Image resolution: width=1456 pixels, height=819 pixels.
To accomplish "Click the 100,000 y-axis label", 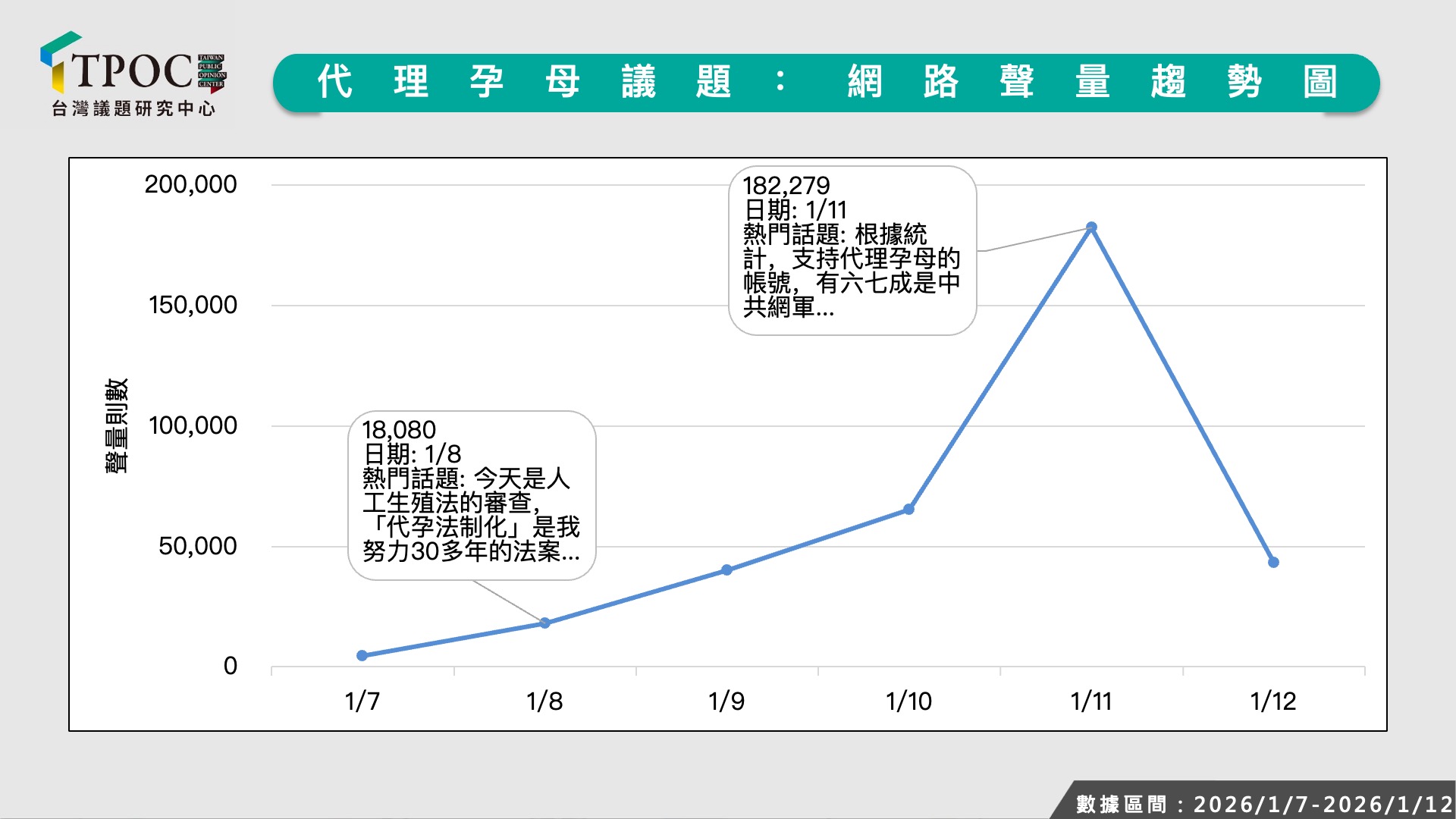I will click(193, 425).
